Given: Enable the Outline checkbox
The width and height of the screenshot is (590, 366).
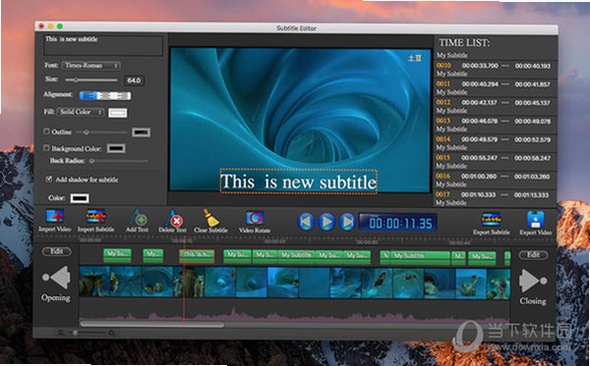Looking at the screenshot, I should 47,132.
